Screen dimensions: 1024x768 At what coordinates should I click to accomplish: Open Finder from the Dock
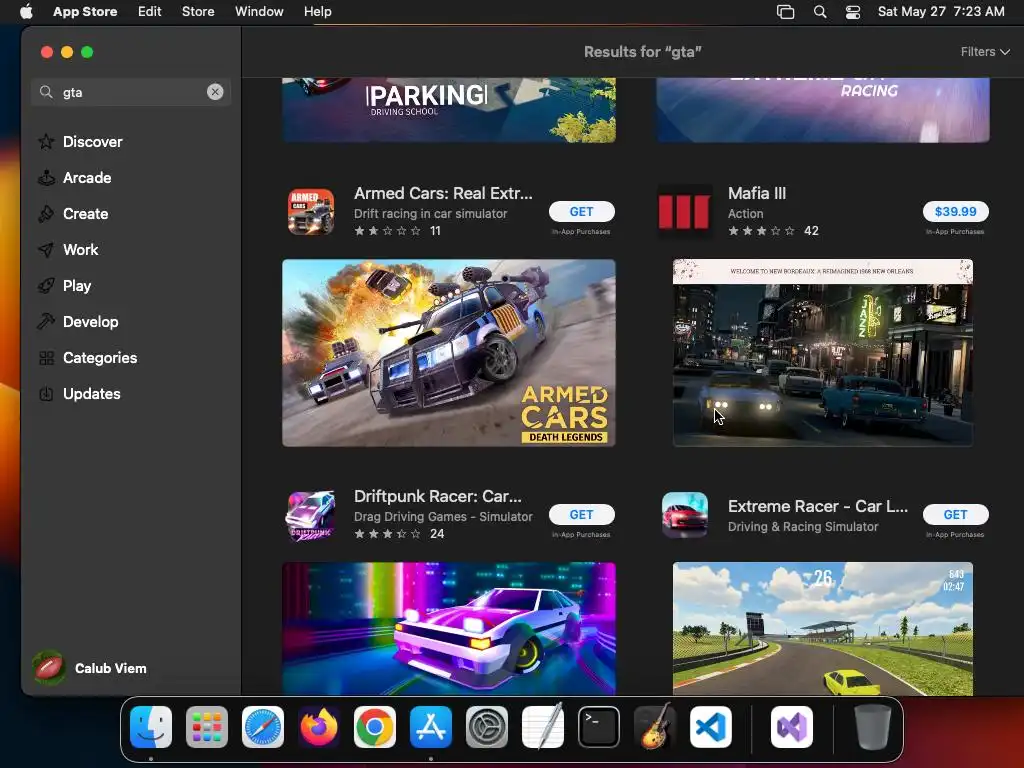tap(151, 727)
